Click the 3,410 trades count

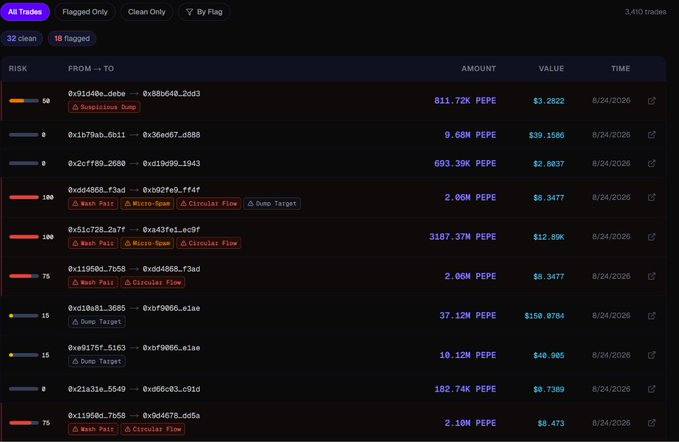[645, 12]
